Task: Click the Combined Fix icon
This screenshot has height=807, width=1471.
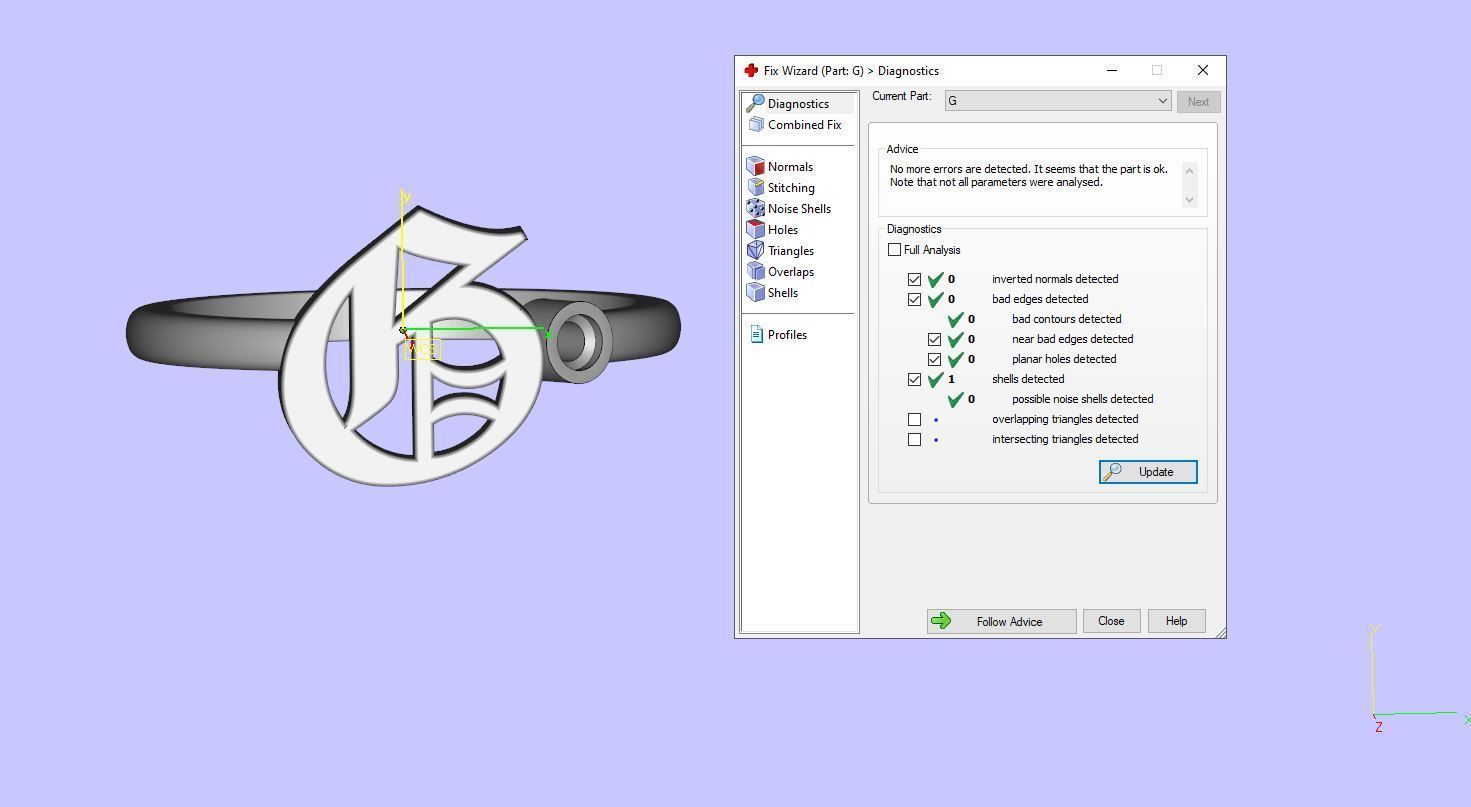Action: pos(756,125)
